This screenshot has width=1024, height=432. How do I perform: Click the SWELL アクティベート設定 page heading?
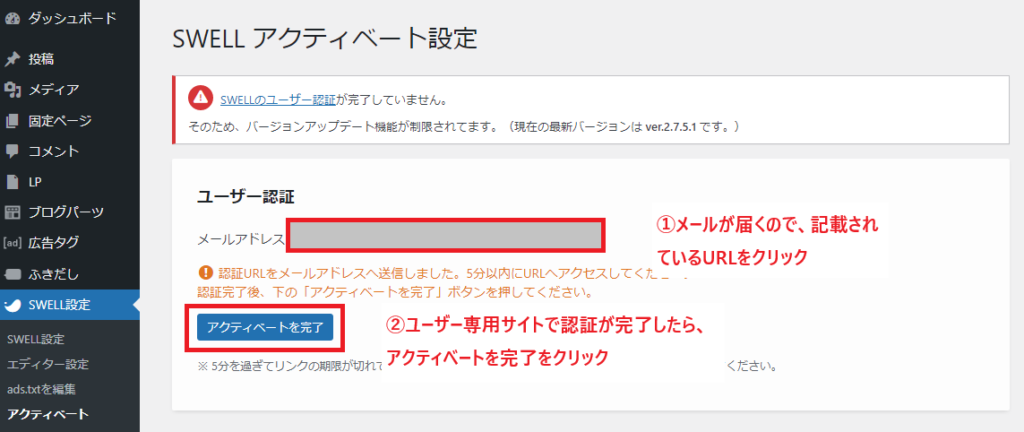pyautogui.click(x=325, y=39)
